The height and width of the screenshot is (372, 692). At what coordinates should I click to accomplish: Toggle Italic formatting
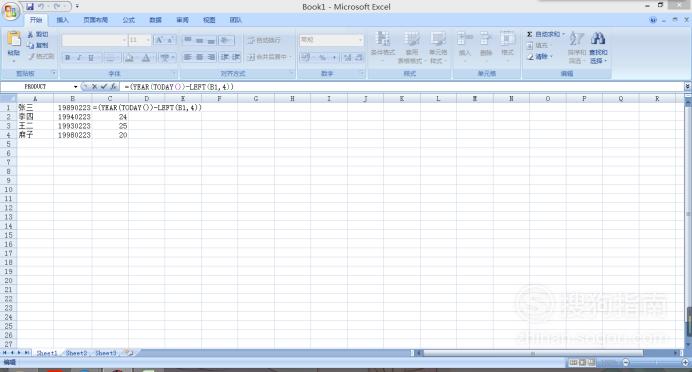pos(79,58)
